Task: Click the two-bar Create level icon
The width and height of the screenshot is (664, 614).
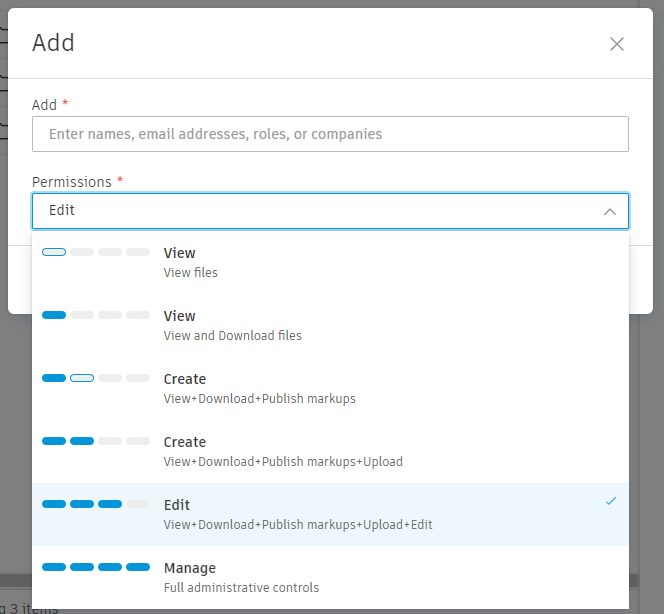Action: [x=96, y=441]
